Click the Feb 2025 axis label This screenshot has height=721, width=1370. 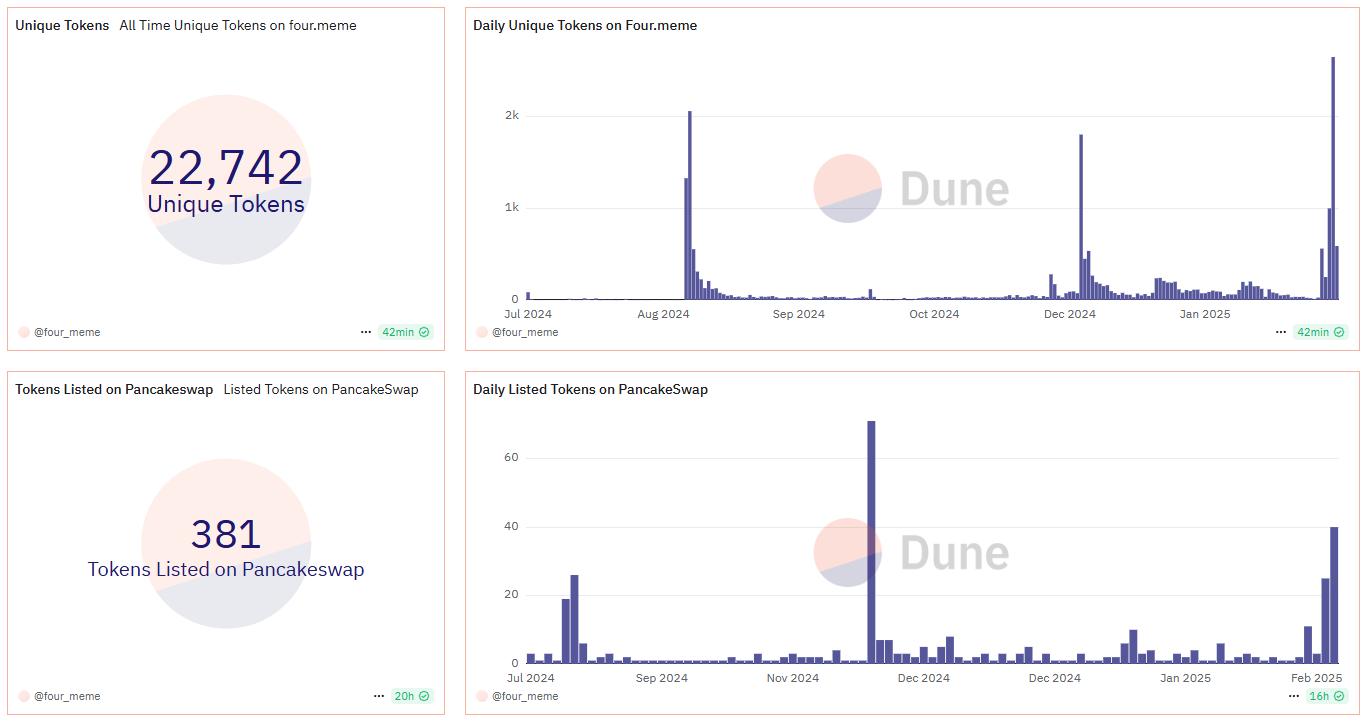pos(1317,678)
